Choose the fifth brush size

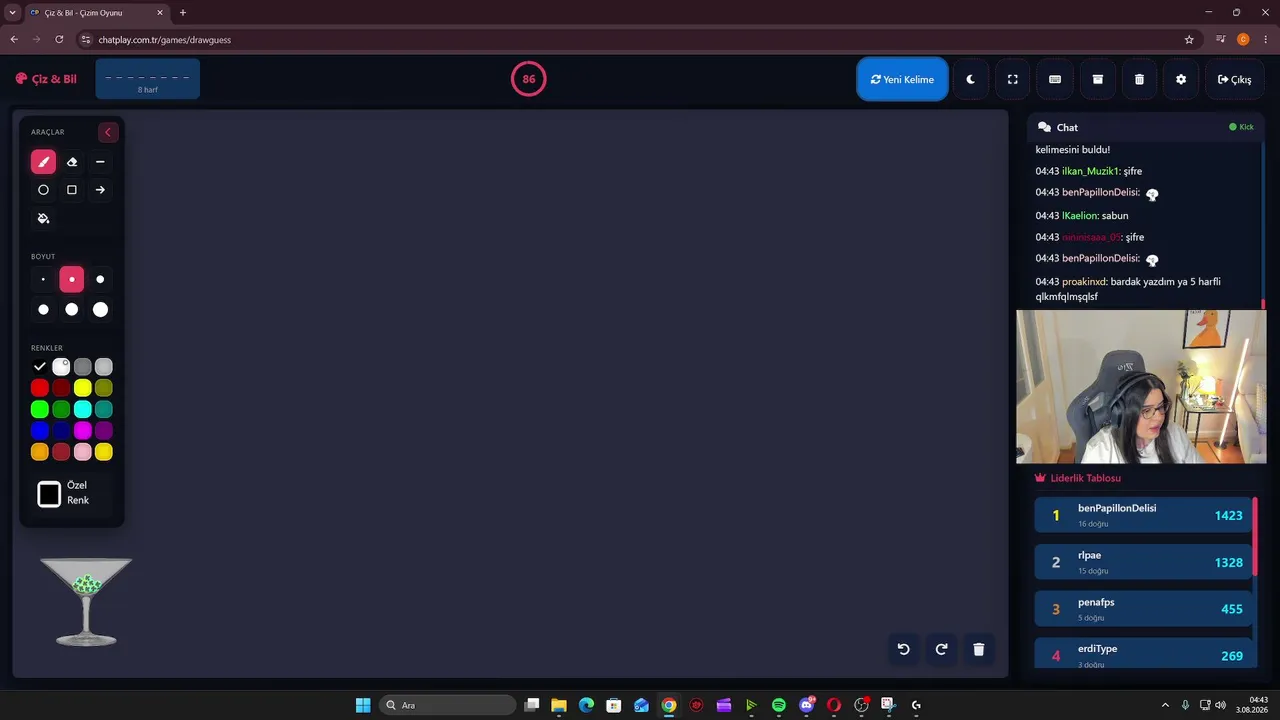pyautogui.click(x=72, y=310)
